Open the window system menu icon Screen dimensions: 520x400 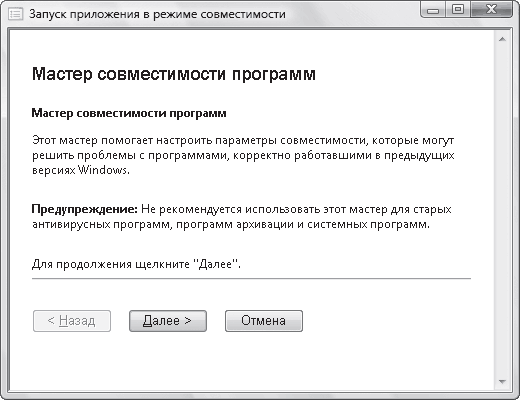[16, 14]
